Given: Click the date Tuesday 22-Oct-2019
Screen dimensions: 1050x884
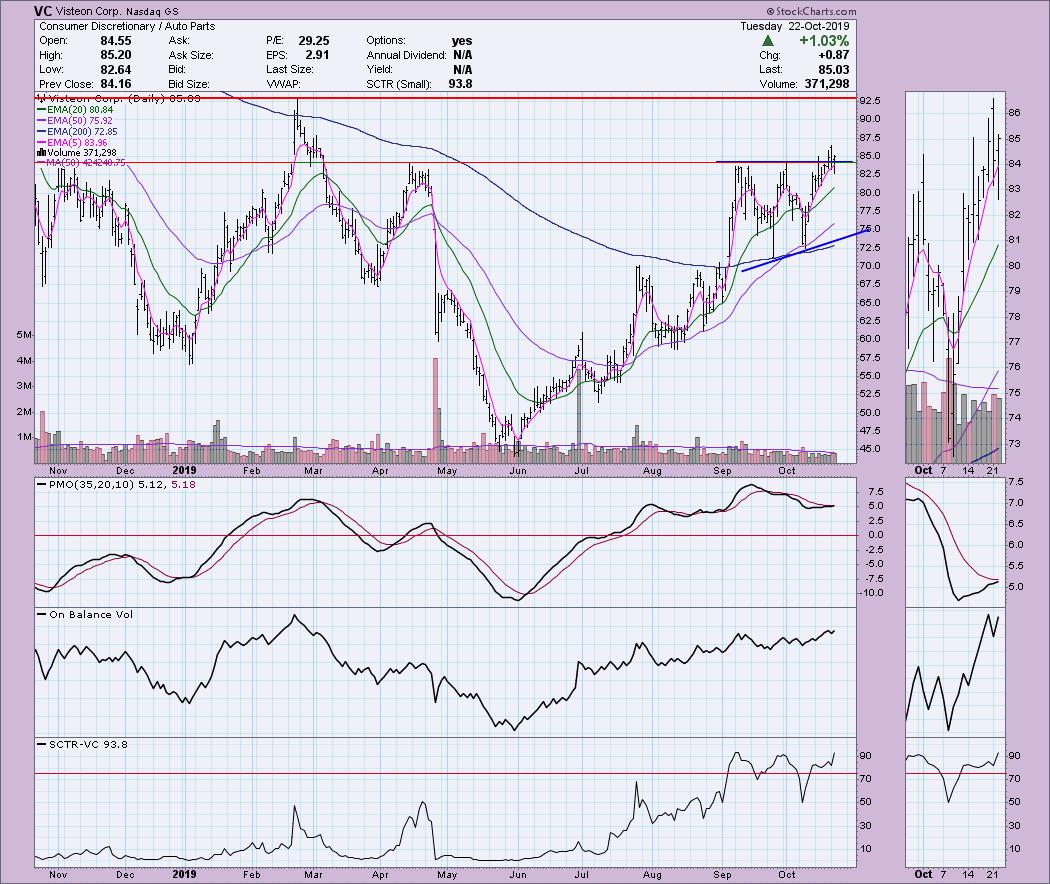Looking at the screenshot, I should point(794,26).
